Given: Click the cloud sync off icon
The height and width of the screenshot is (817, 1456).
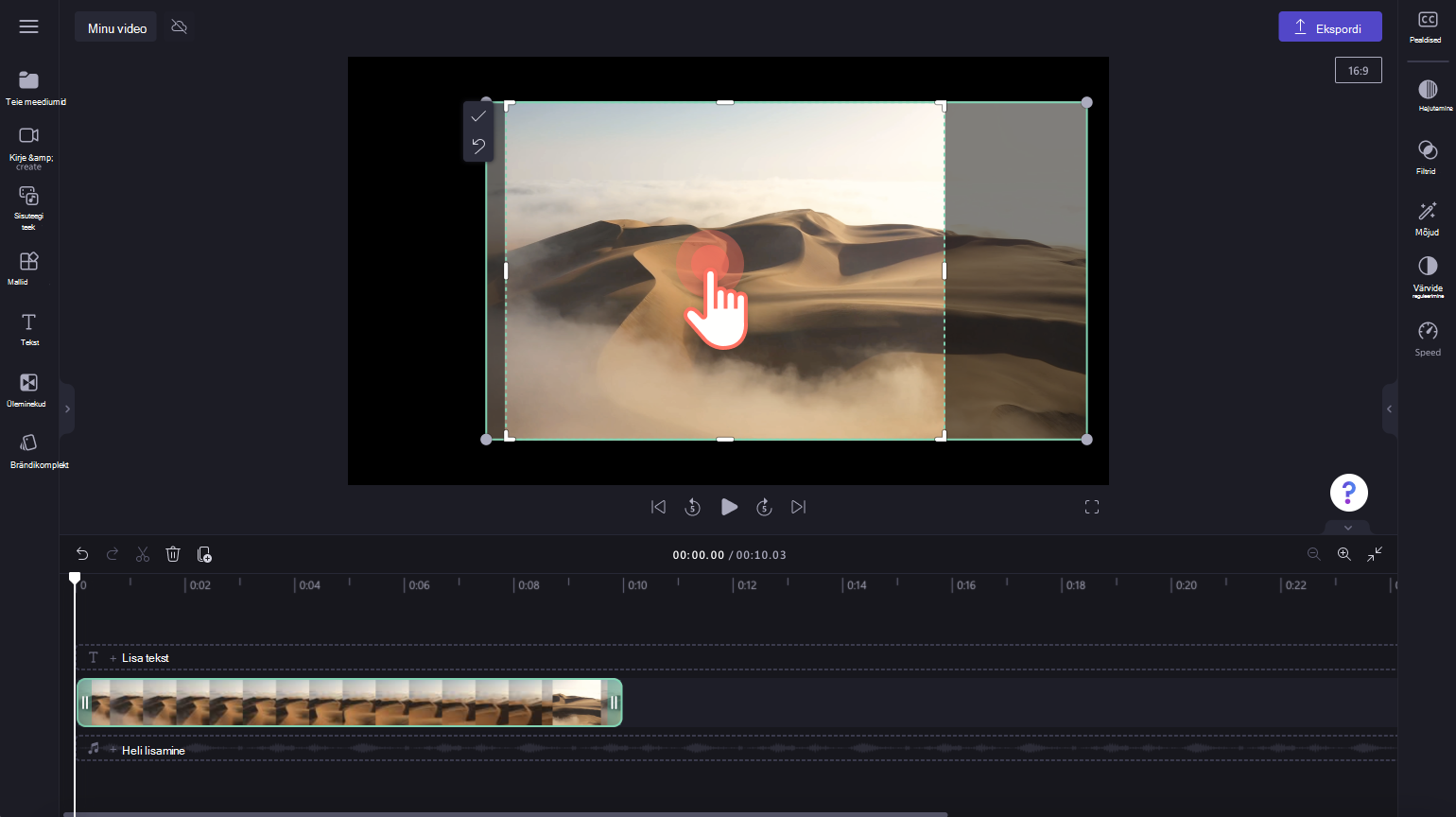Looking at the screenshot, I should (x=179, y=26).
